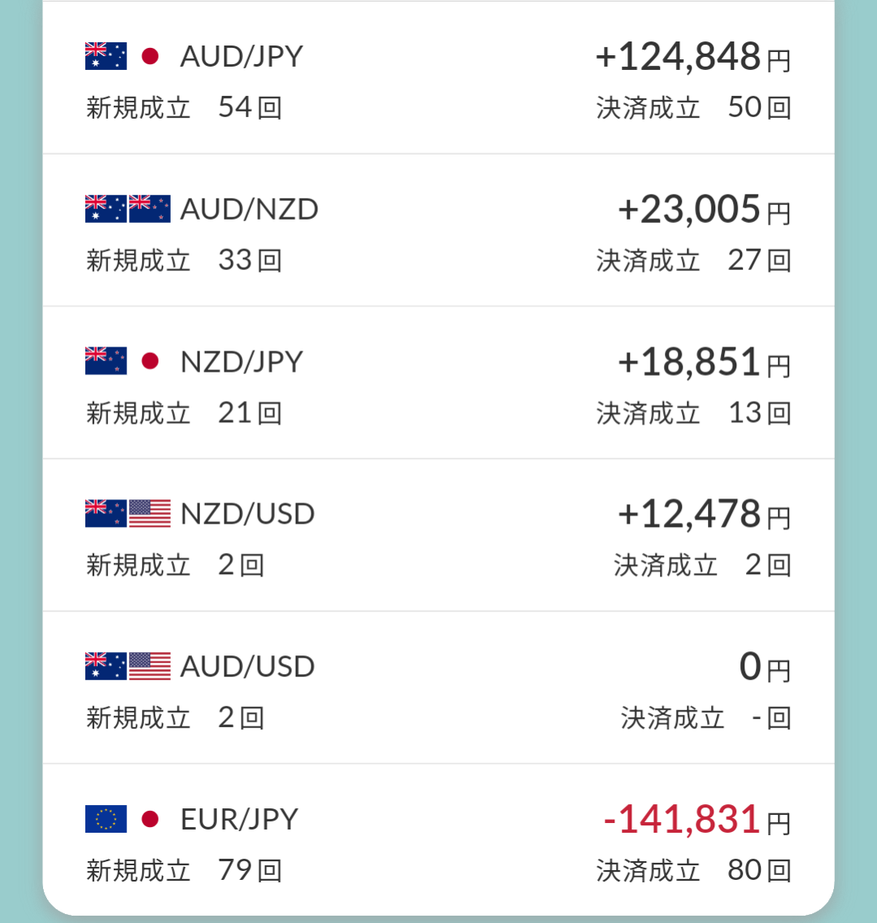Click the 決済成立 50回 count for AUD/JPY

click(x=693, y=108)
